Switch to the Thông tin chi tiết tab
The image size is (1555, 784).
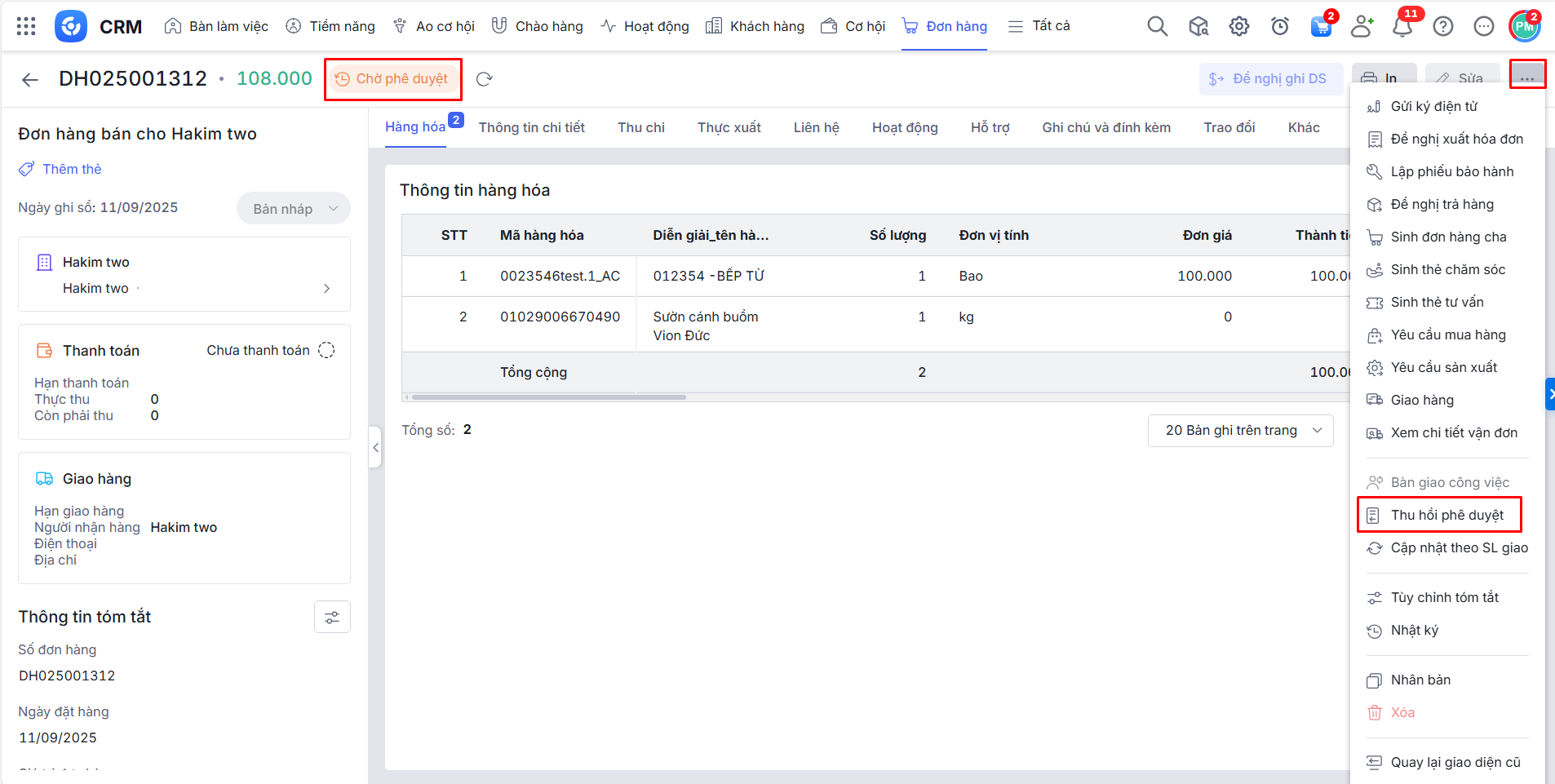pos(531,128)
